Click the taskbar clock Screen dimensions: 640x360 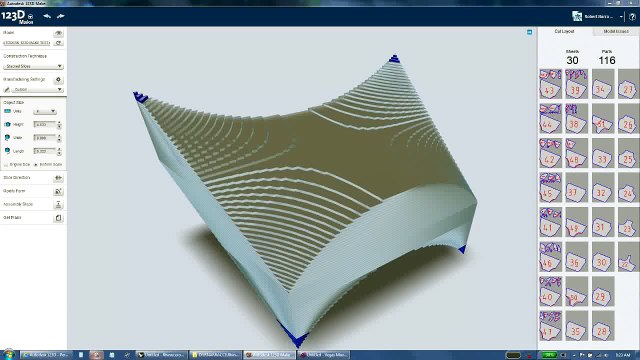623,355
